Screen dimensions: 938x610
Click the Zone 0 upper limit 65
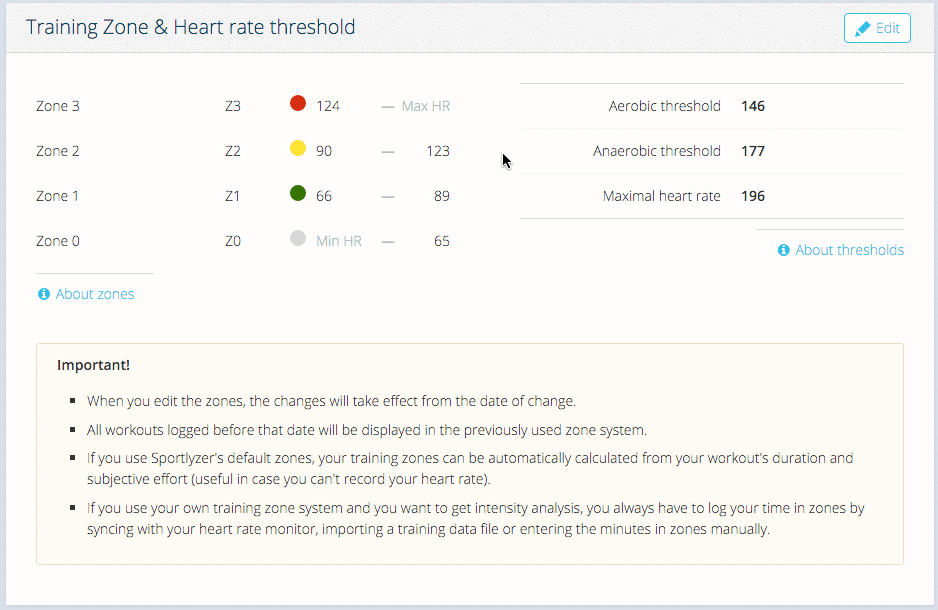(441, 240)
